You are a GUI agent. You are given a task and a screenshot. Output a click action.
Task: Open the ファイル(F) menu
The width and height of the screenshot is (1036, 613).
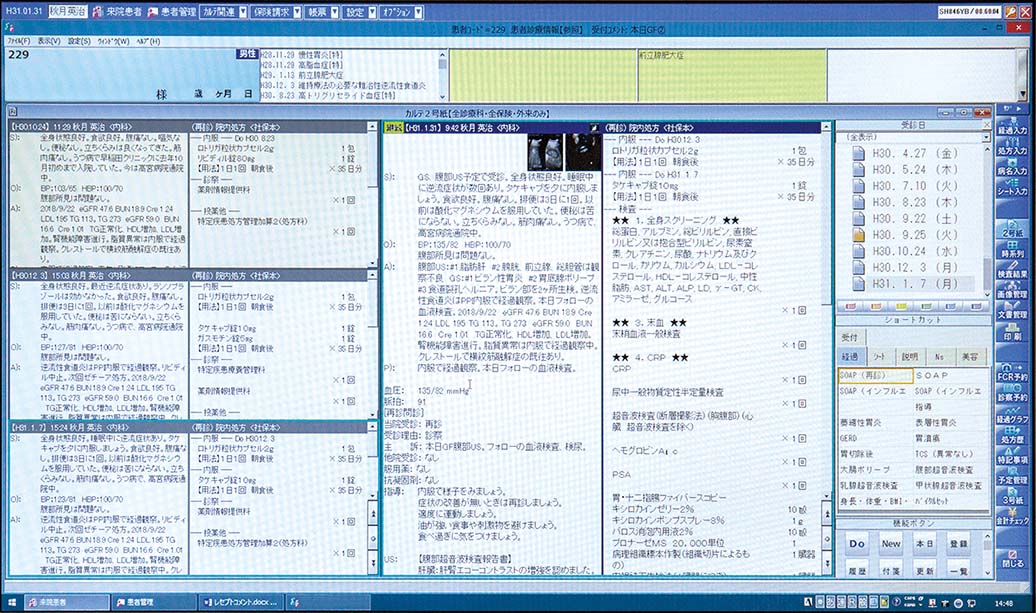tap(17, 41)
